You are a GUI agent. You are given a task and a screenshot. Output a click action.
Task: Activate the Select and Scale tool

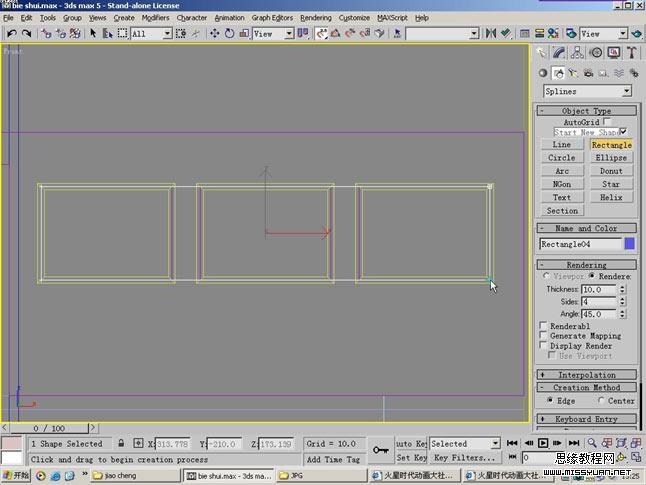[244, 33]
